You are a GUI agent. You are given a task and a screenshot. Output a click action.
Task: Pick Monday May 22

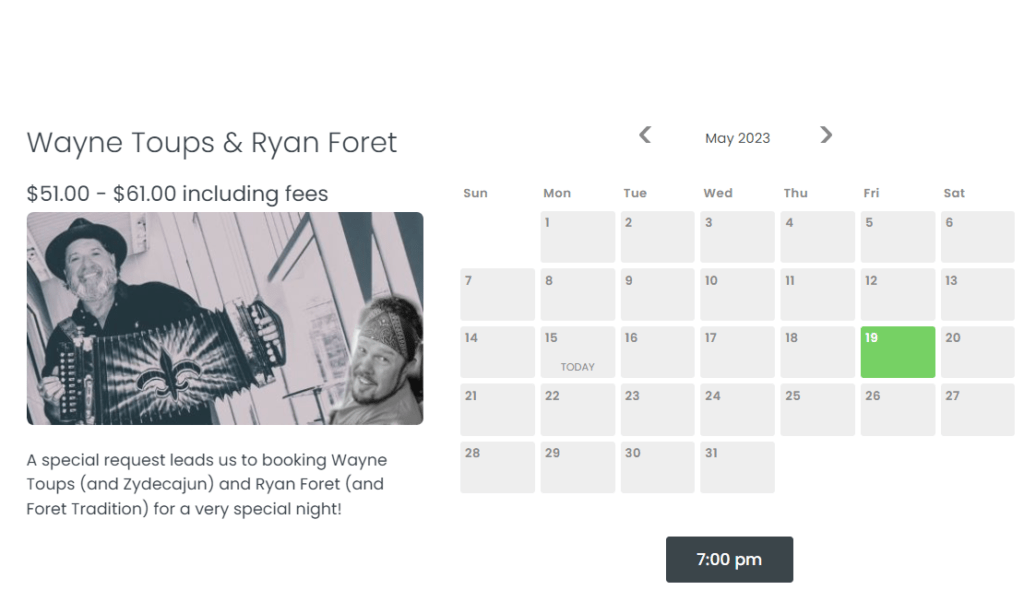(x=577, y=410)
